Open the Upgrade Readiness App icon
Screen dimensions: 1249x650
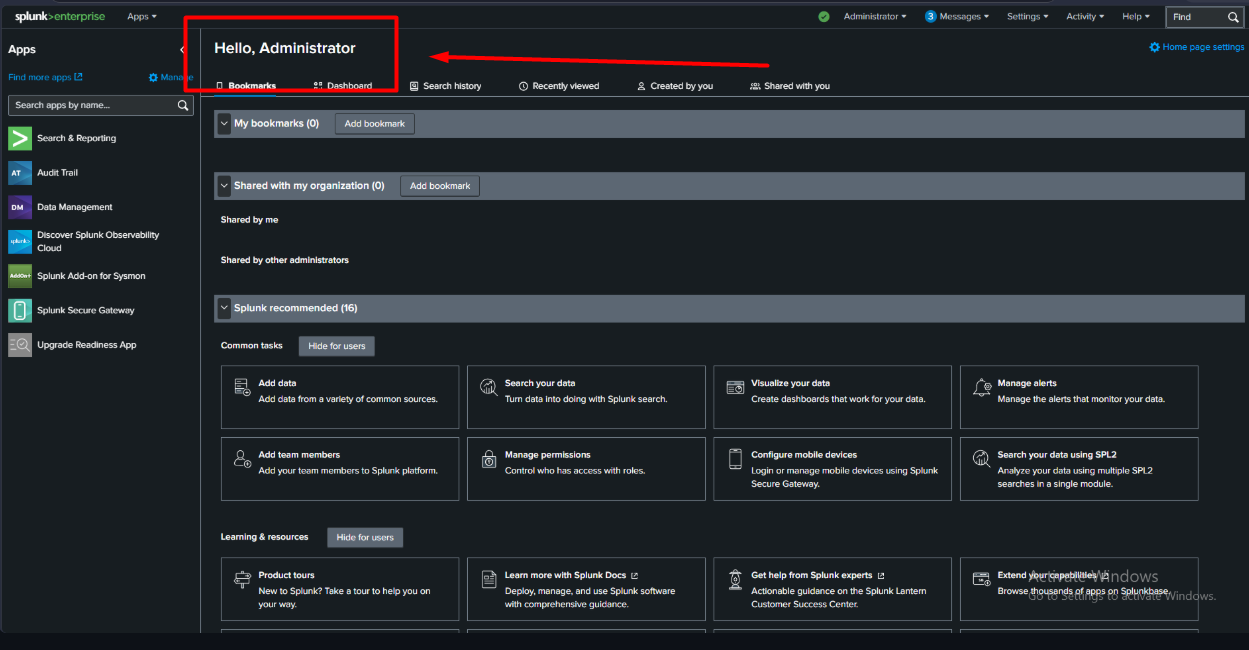click(20, 345)
